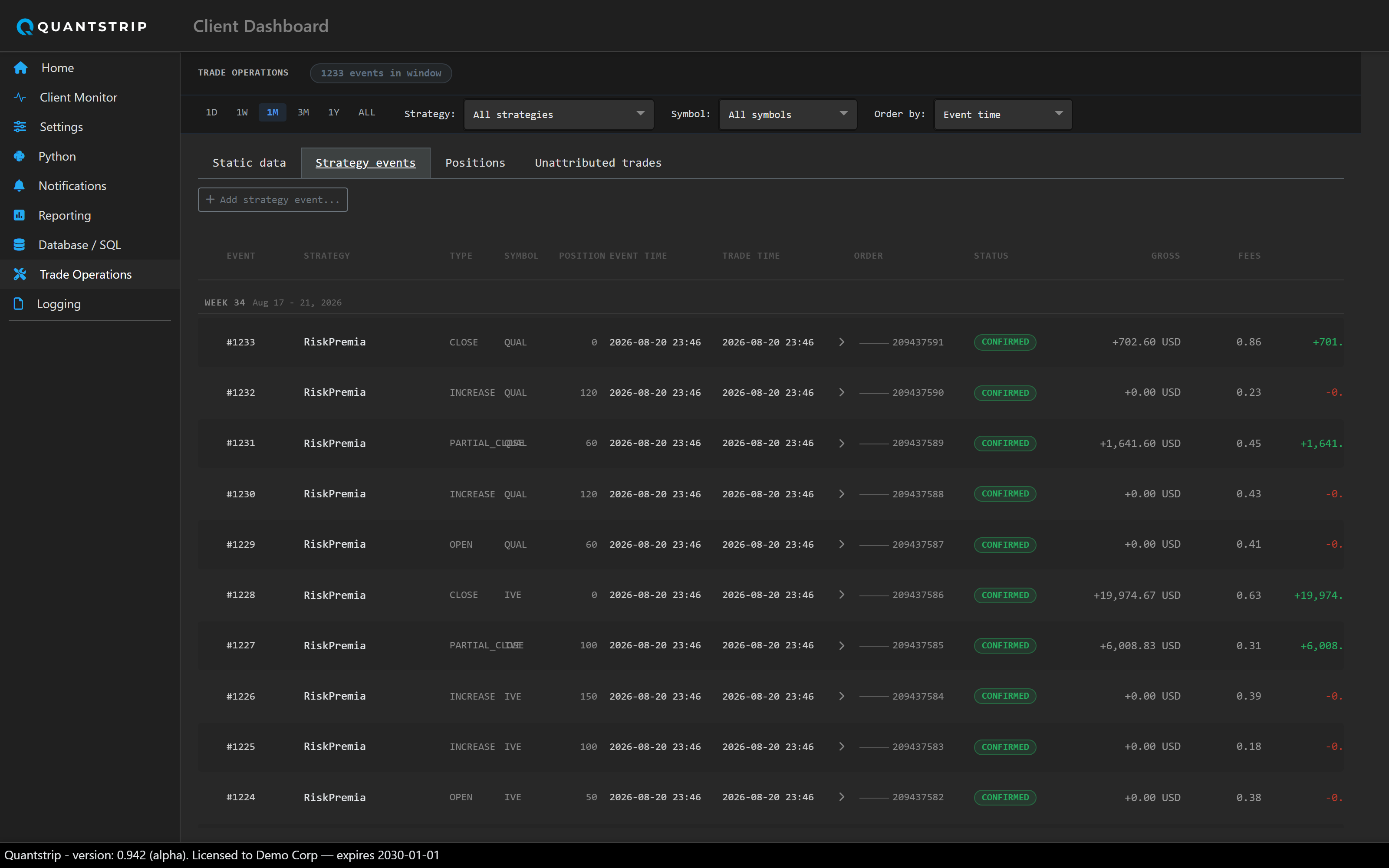
Task: Click Add strategy event button
Action: pos(273,199)
